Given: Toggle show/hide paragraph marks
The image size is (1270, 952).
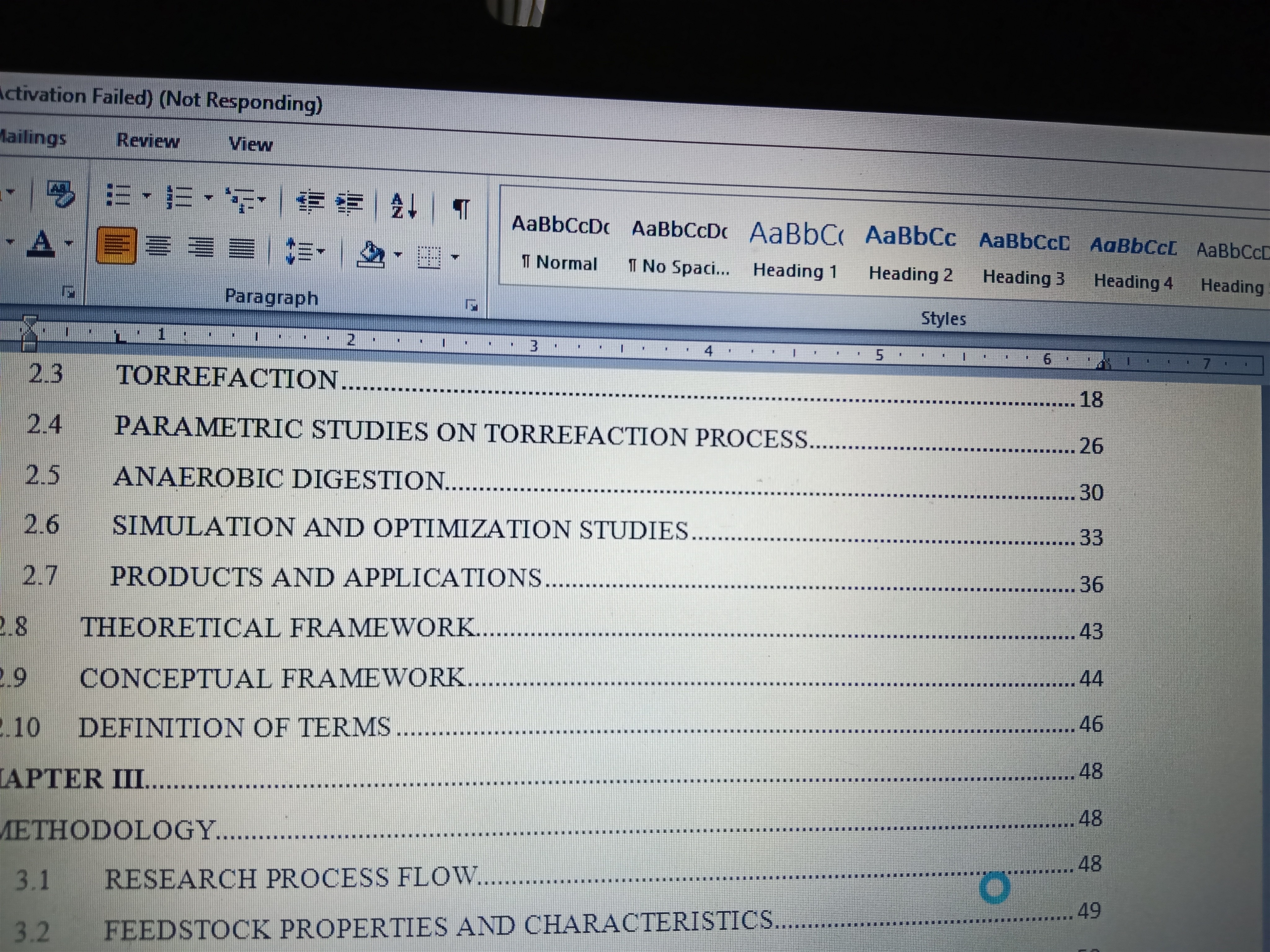Looking at the screenshot, I should (x=462, y=209).
